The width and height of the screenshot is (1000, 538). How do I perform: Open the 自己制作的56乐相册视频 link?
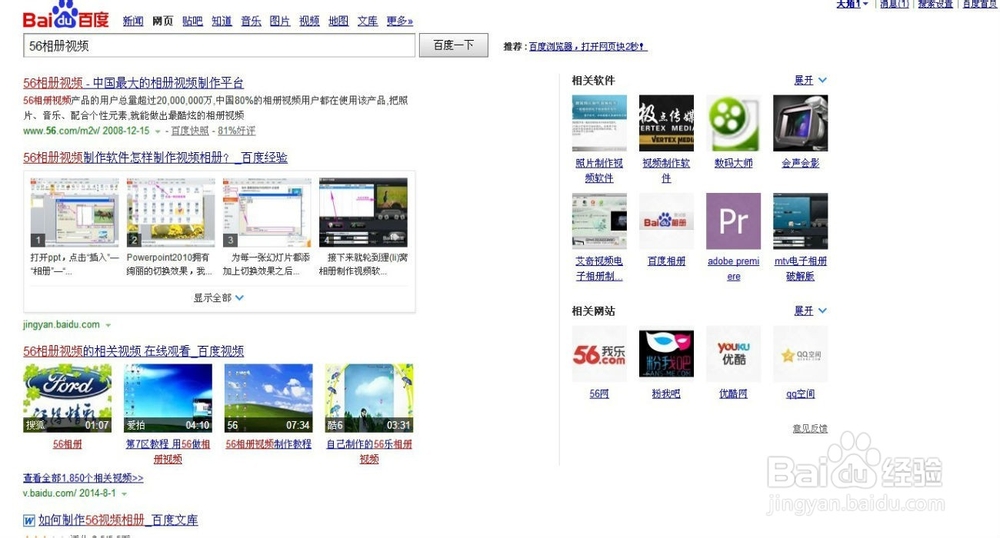pyautogui.click(x=369, y=451)
